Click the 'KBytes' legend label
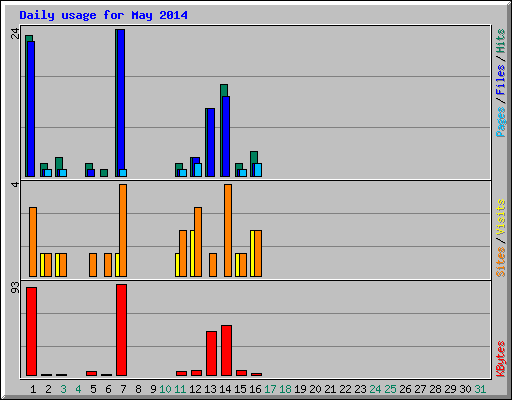Image resolution: width=512 pixels, height=400 pixels. (x=500, y=359)
